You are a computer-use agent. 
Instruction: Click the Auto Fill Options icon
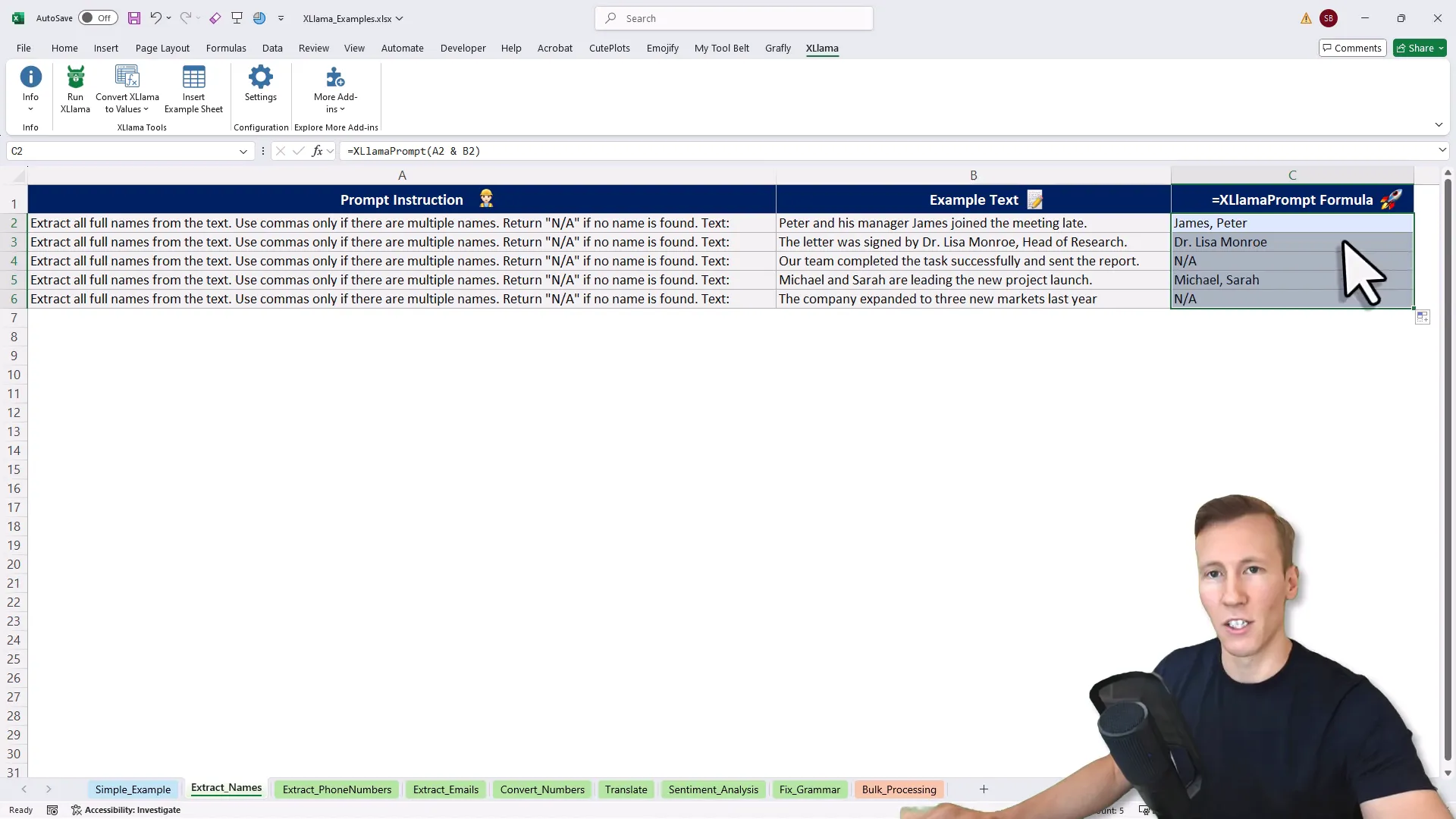(x=1423, y=317)
